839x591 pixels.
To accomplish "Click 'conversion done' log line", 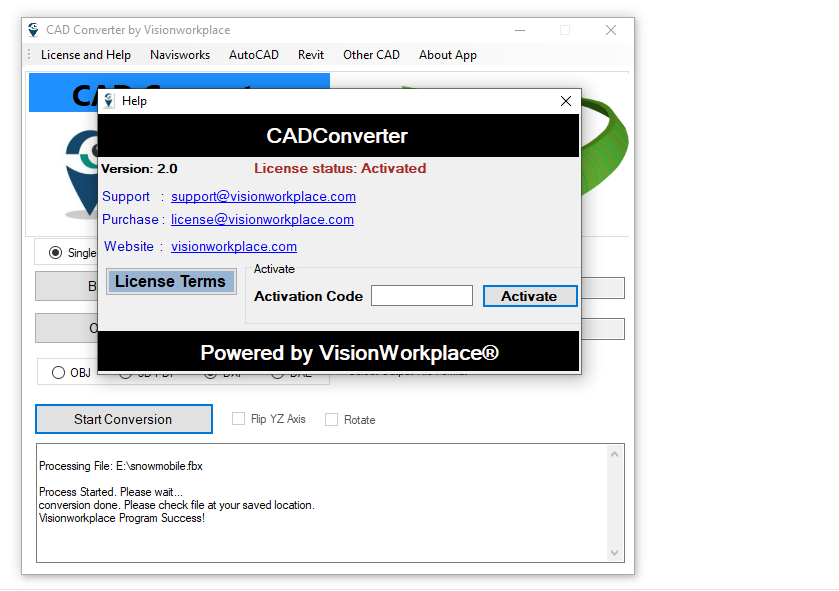I will click(177, 505).
